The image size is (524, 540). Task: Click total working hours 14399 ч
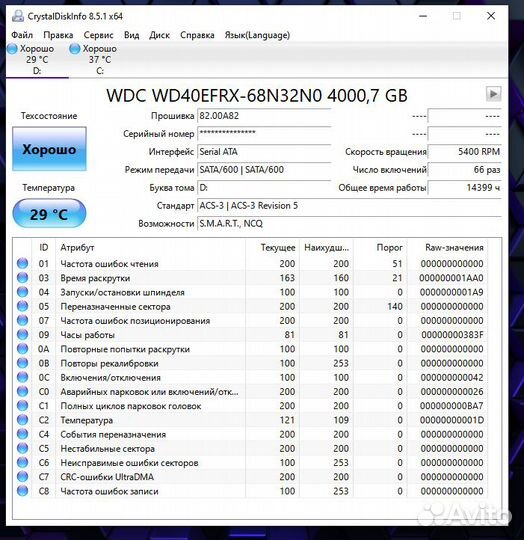[x=464, y=188]
